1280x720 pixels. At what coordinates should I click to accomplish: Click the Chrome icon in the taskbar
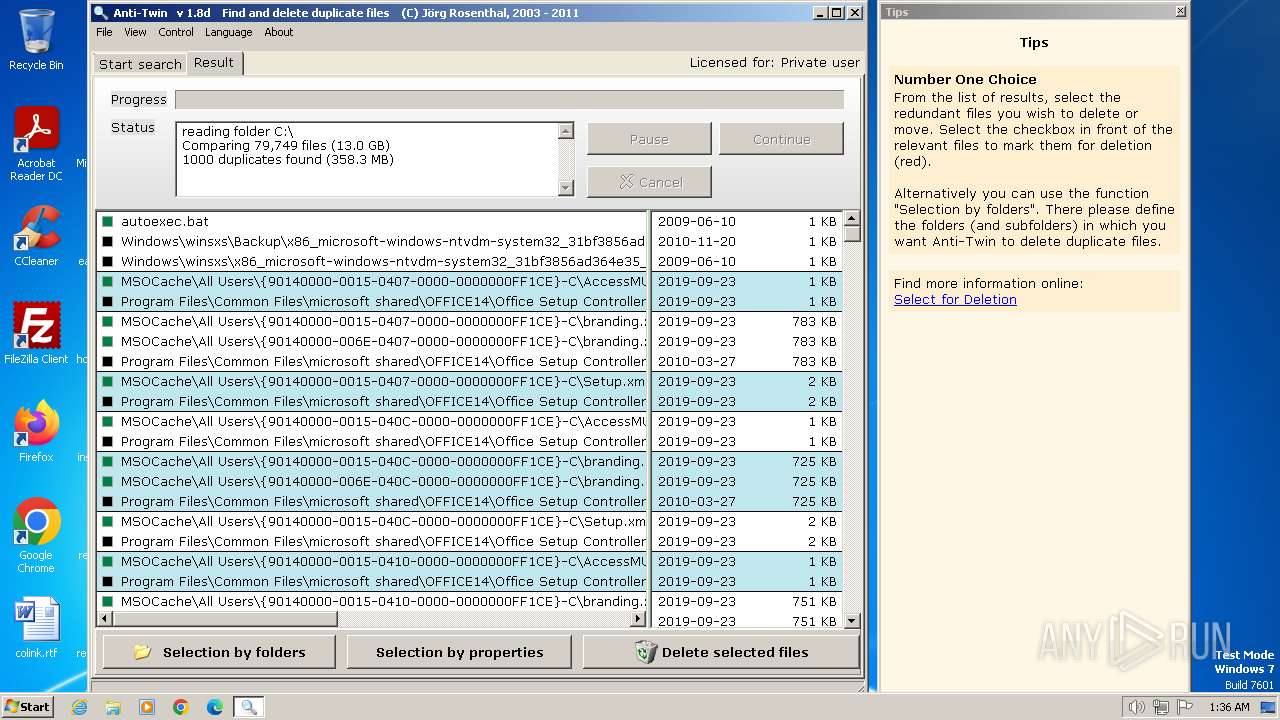pyautogui.click(x=181, y=707)
